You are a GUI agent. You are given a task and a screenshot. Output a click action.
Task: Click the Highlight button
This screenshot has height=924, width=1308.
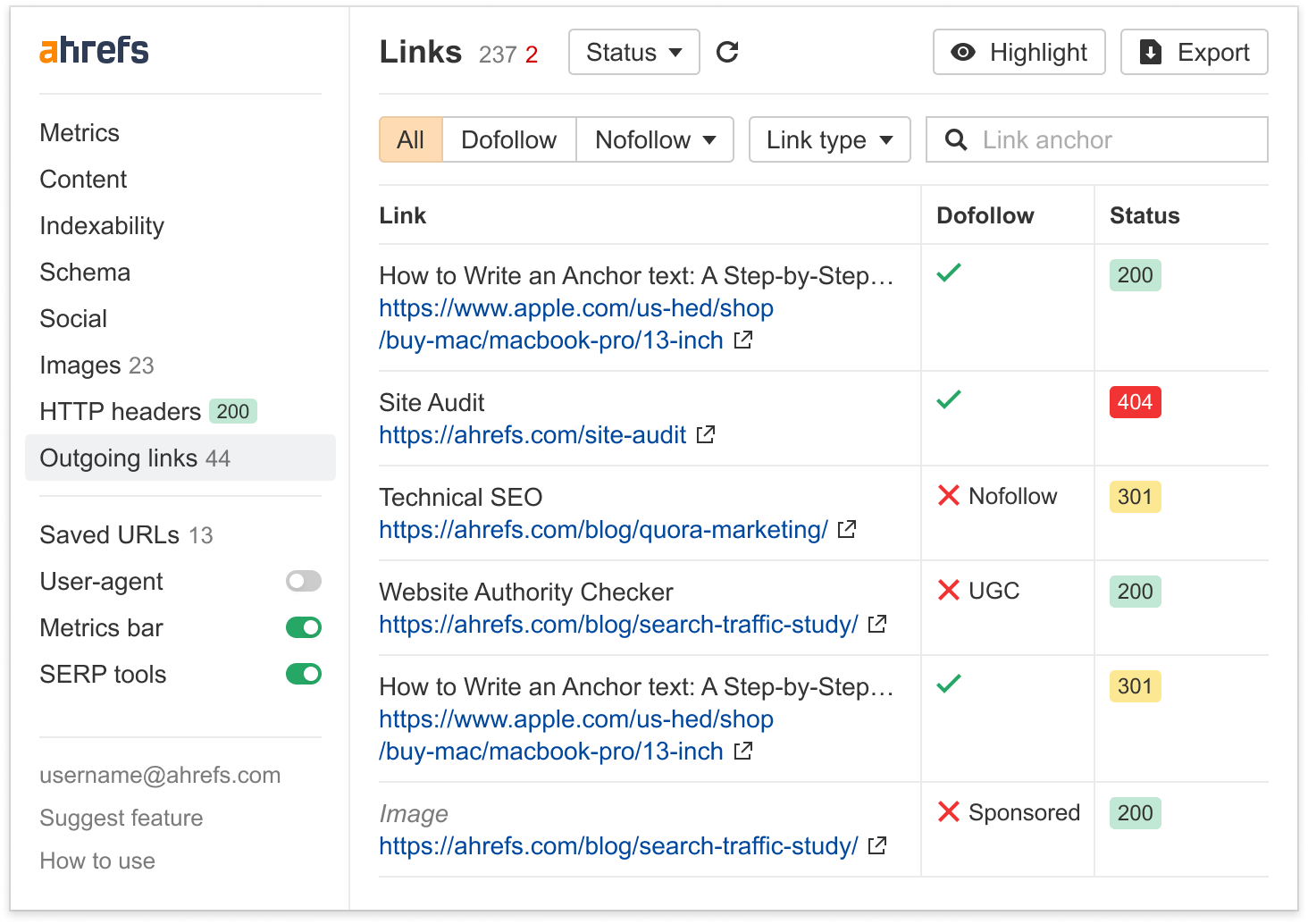[1019, 52]
